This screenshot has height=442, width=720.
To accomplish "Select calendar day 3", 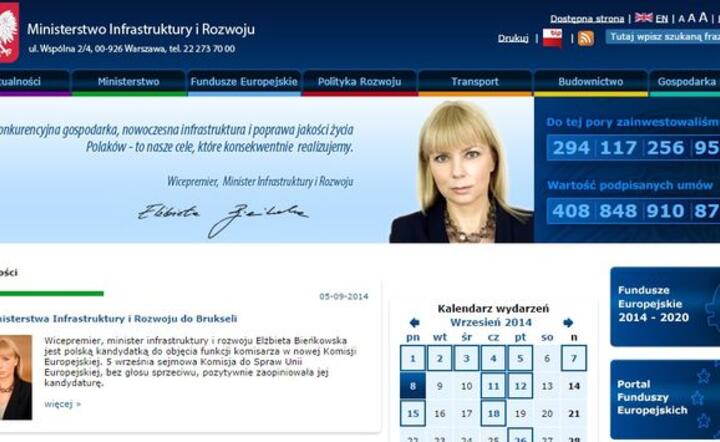I will pyautogui.click(x=466, y=358).
